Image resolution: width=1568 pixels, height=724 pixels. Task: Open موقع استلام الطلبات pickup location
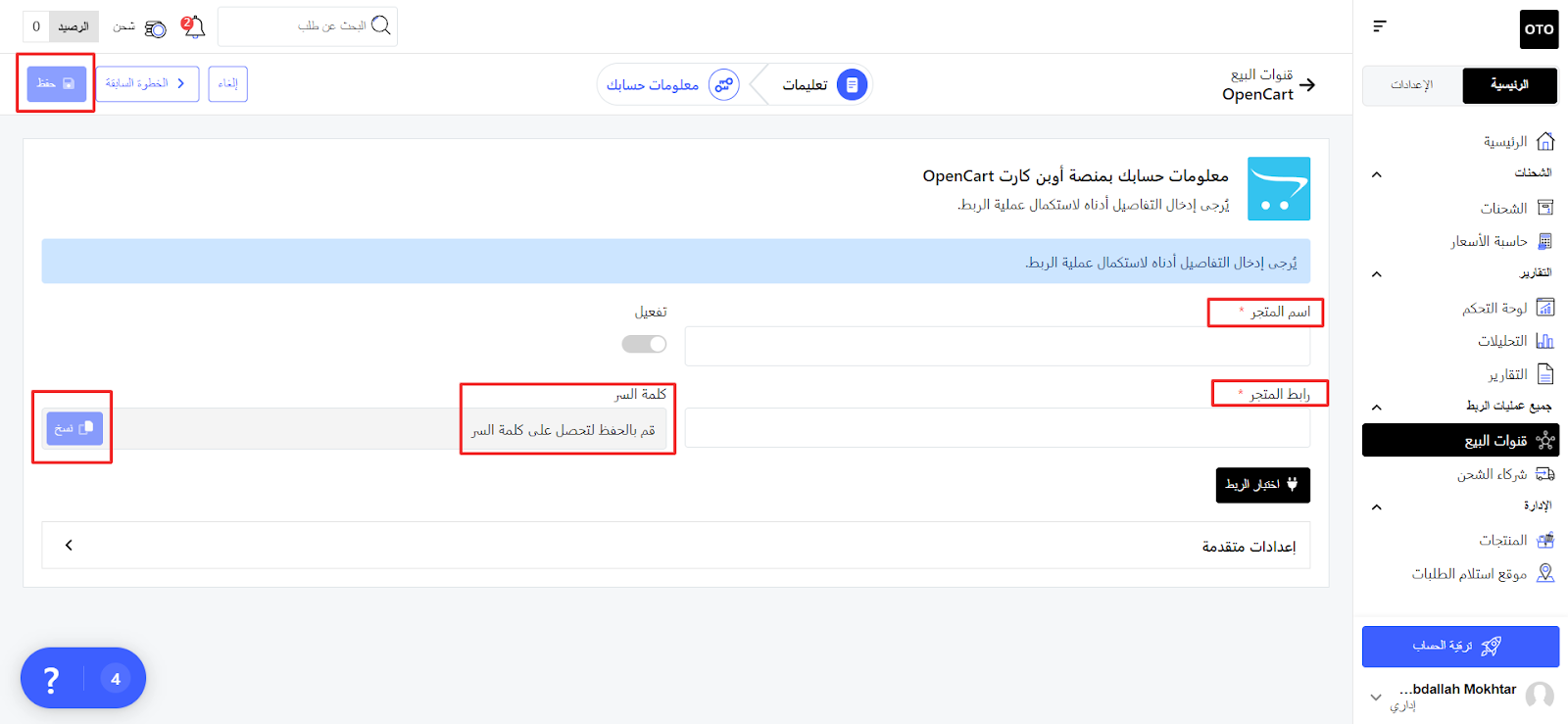click(x=1483, y=573)
